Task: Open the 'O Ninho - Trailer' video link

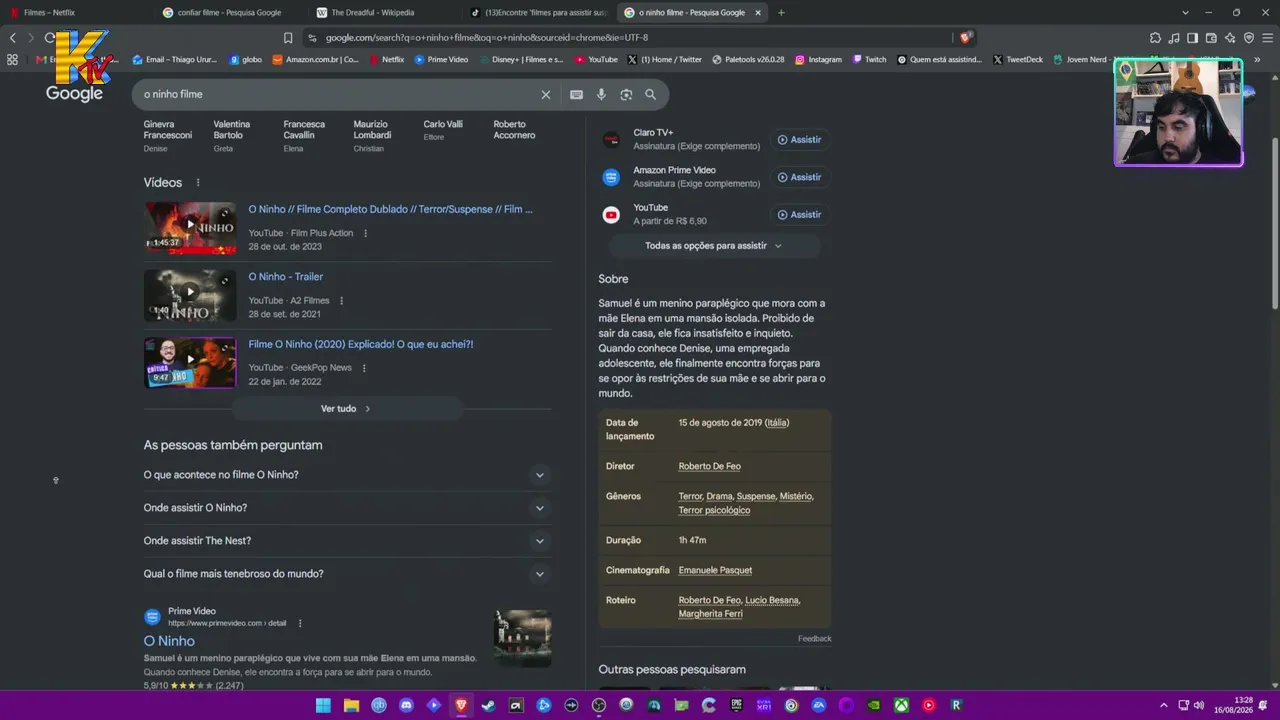Action: click(286, 277)
